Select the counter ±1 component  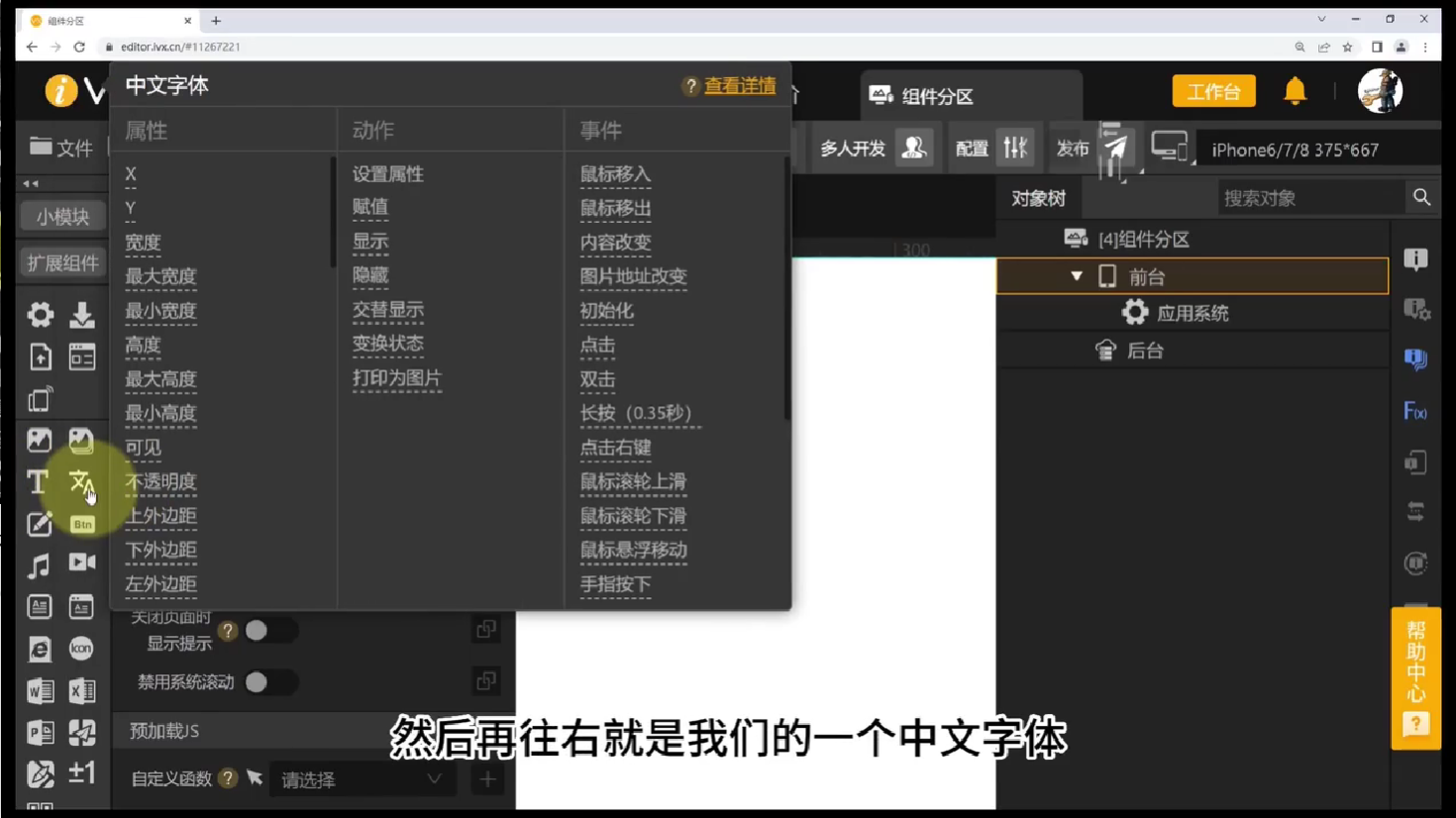pos(82,772)
